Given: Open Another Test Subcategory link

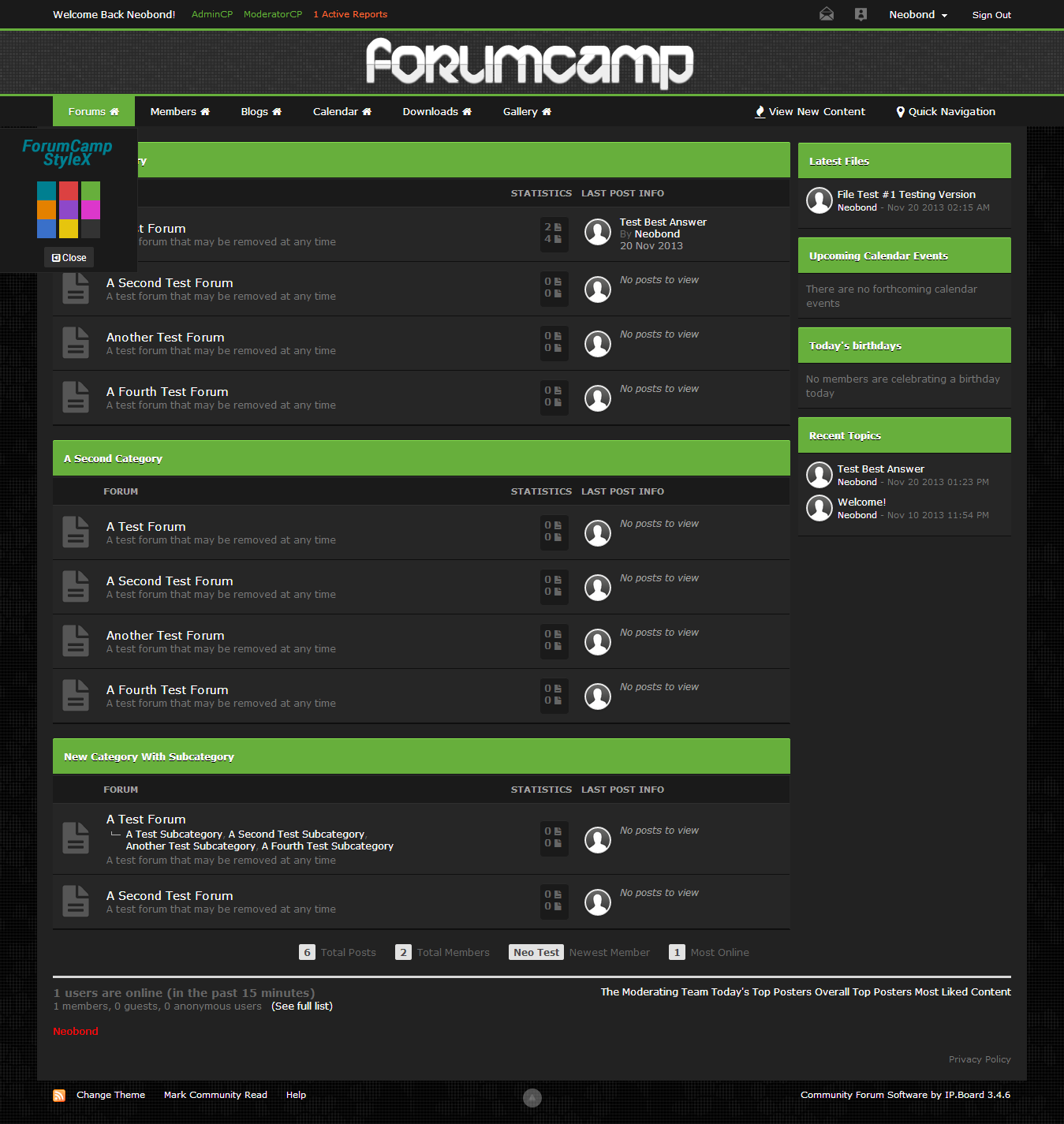Looking at the screenshot, I should point(191,846).
